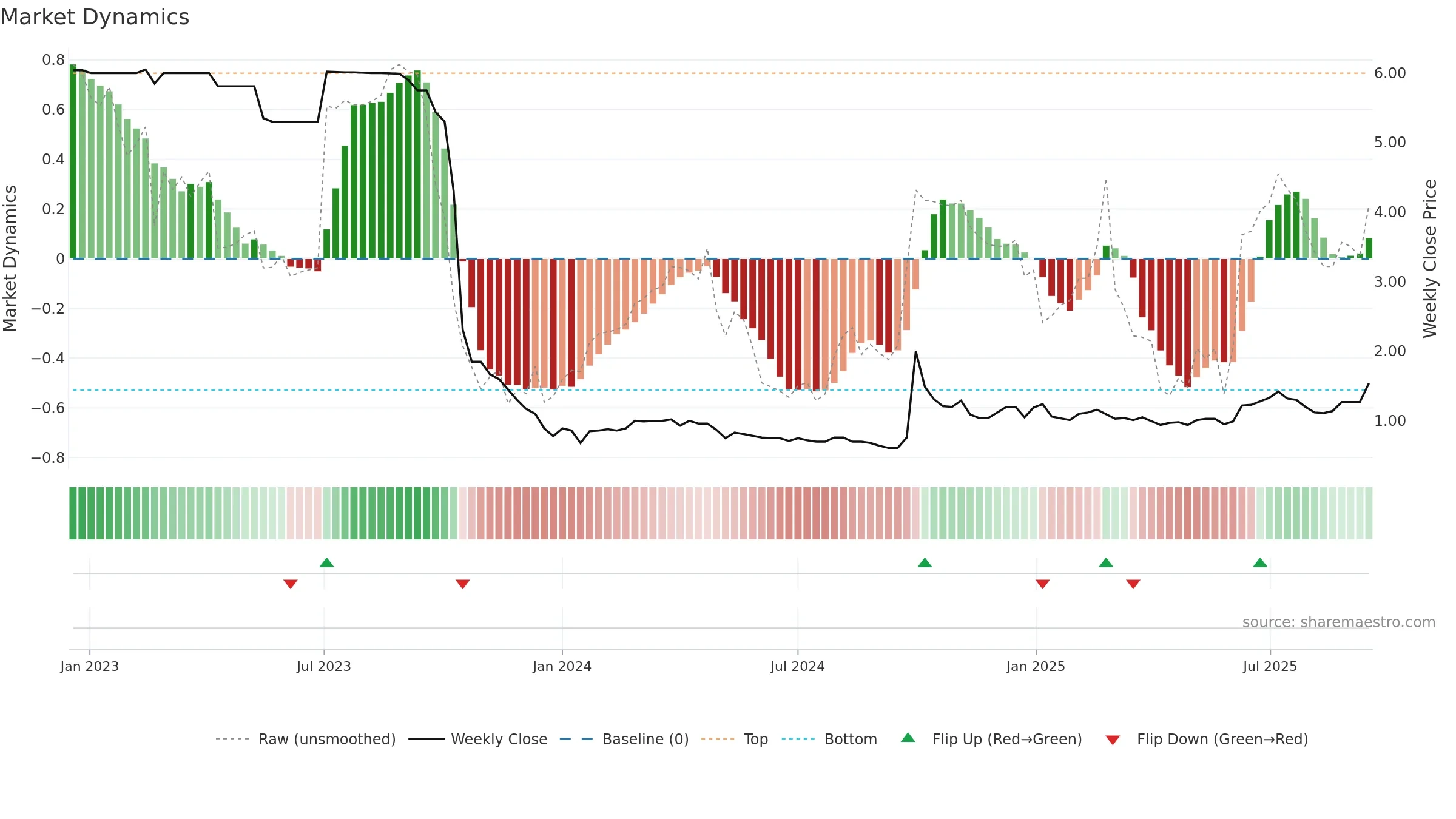Click the green flip-up marker before Jul 2025
The width and height of the screenshot is (1456, 819).
[1260, 562]
